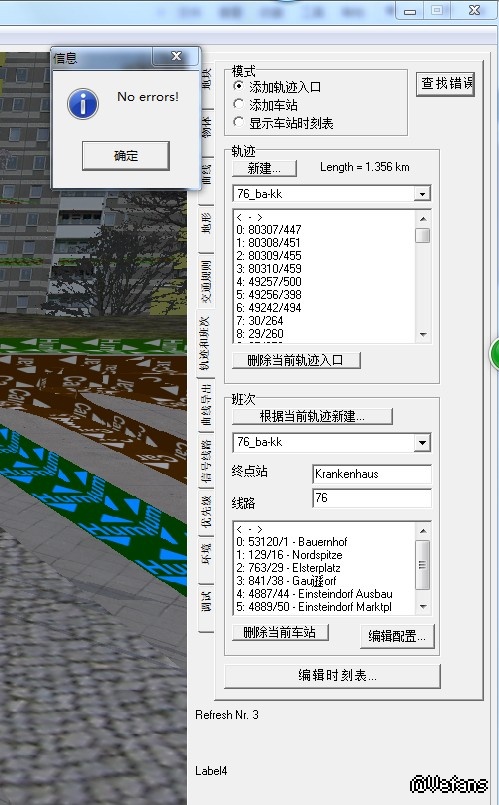Image resolution: width=499 pixels, height=805 pixels.
Task: Click the 确定 button in info dialog
Action: [126, 156]
